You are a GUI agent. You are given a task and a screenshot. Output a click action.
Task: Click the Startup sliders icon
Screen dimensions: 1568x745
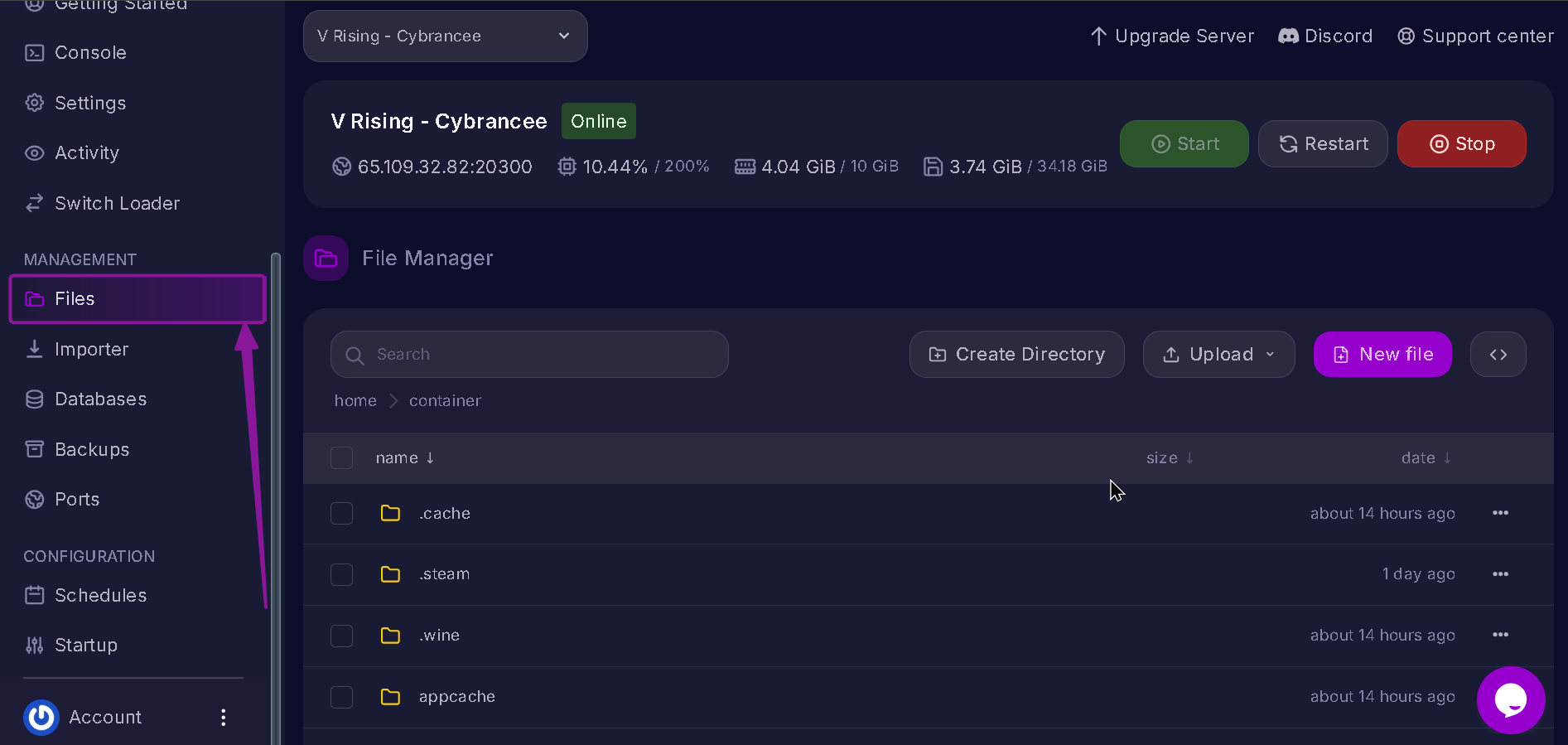click(35, 645)
